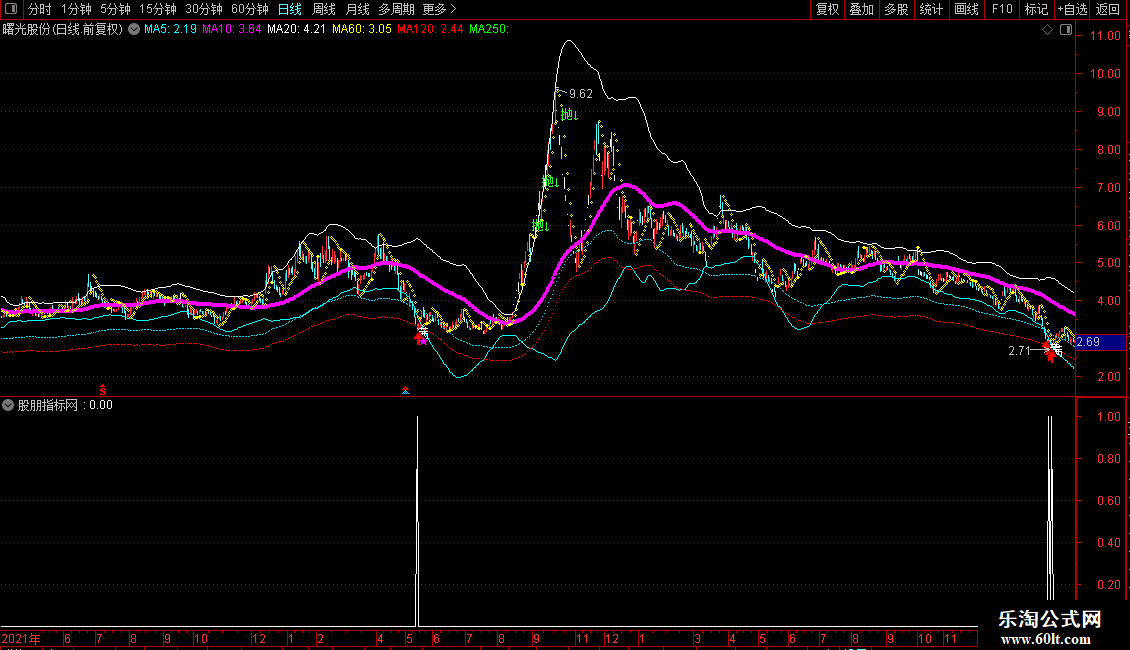This screenshot has width=1130, height=650.
Task: Open the 画线 drawing tools
Action: 966,9
